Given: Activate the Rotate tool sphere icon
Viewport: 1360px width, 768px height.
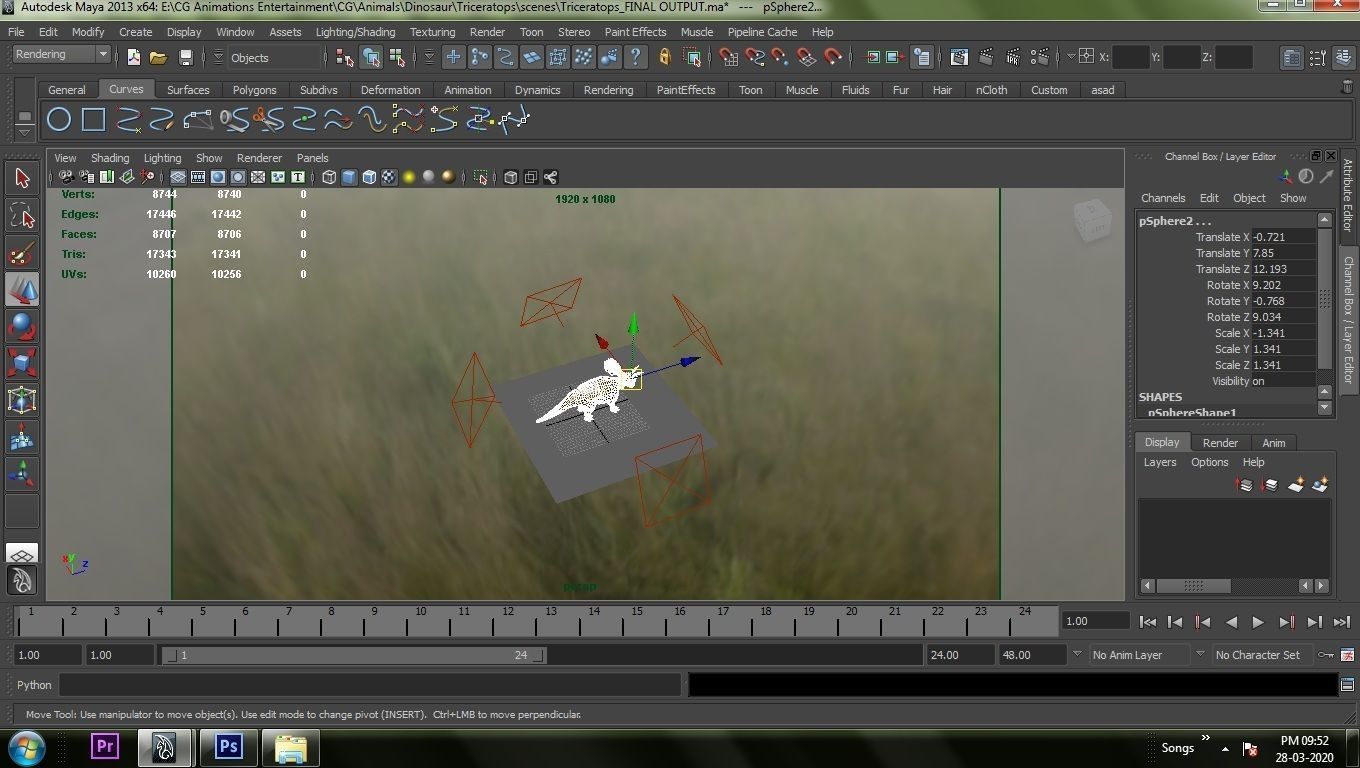Looking at the screenshot, I should coord(22,326).
